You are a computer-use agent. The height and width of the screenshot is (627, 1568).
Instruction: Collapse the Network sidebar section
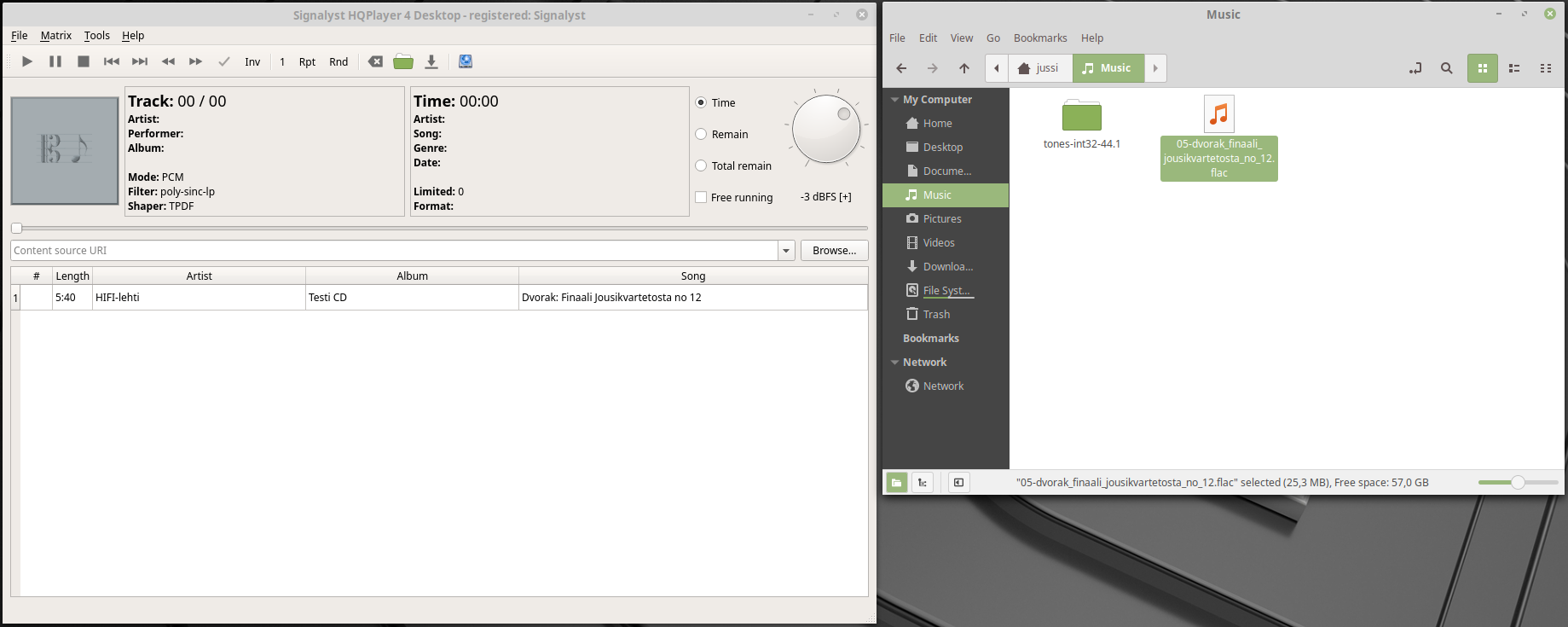click(x=894, y=363)
